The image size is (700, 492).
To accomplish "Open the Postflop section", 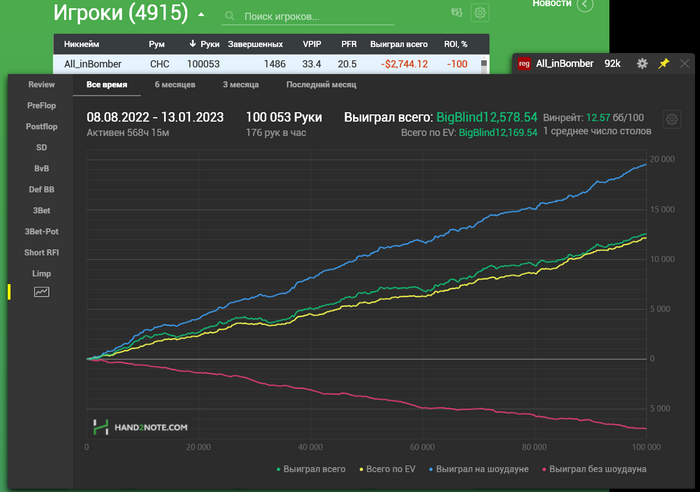I will click(42, 126).
